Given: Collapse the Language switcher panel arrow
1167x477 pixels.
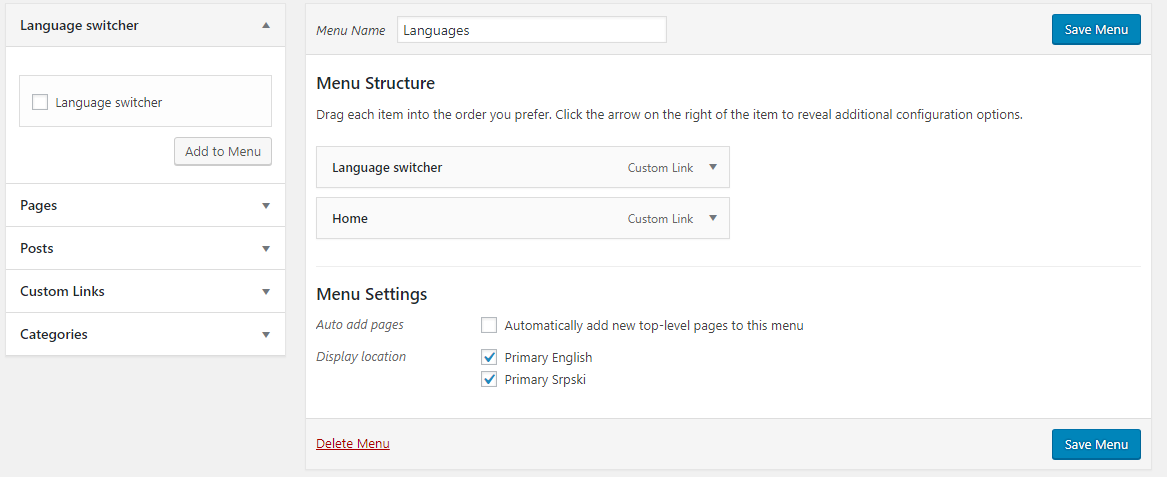Looking at the screenshot, I should click(266, 26).
